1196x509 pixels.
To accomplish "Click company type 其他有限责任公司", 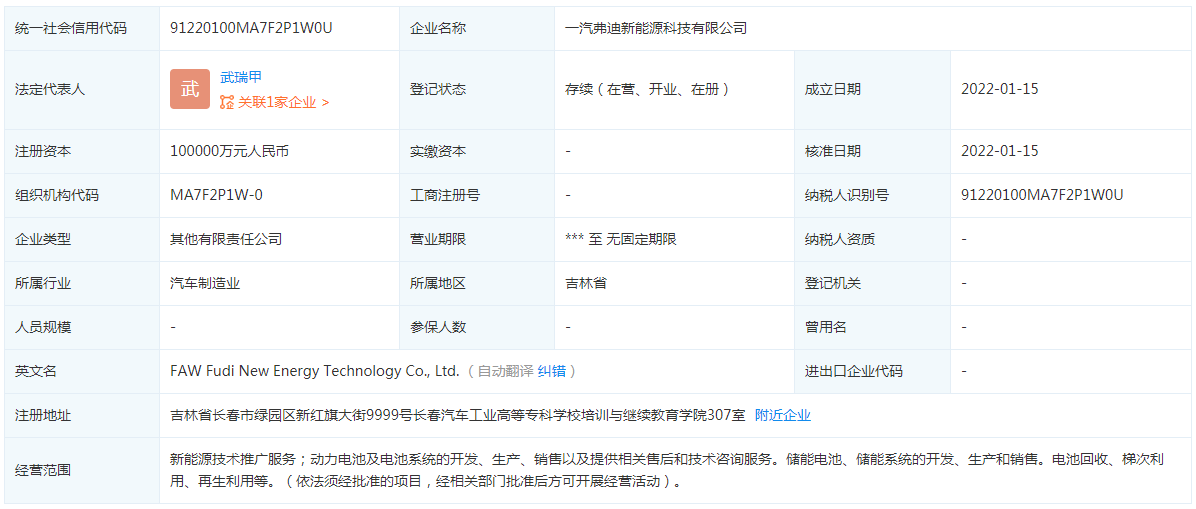I will click(227, 240).
